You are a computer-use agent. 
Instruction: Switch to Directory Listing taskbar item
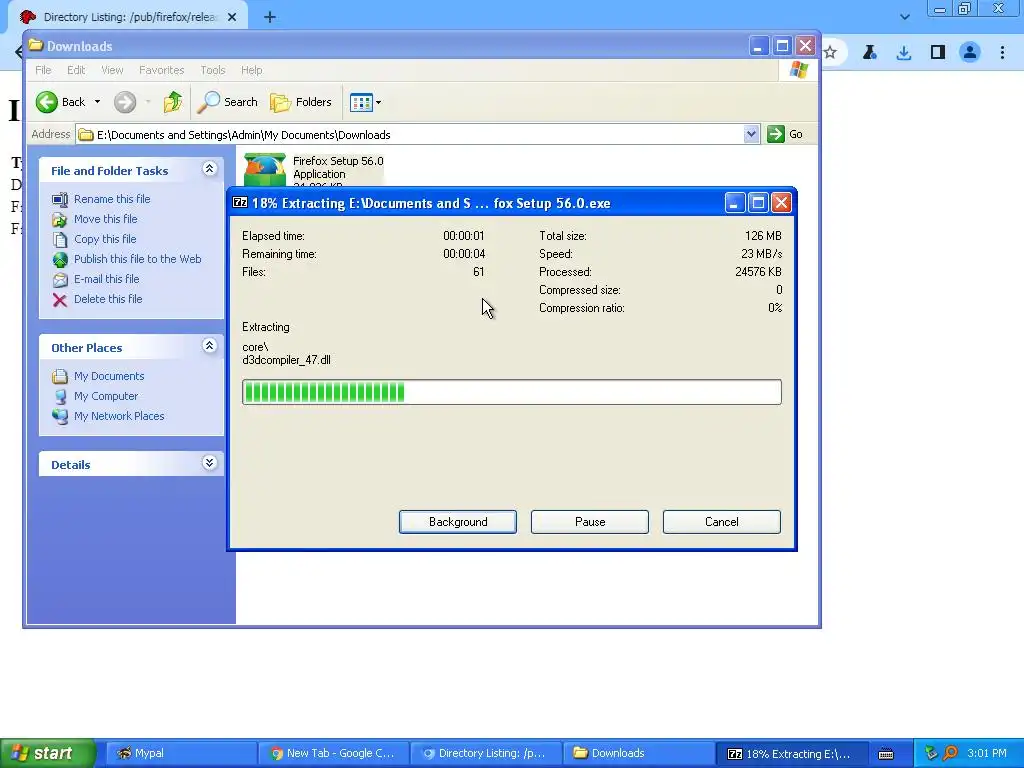point(487,754)
